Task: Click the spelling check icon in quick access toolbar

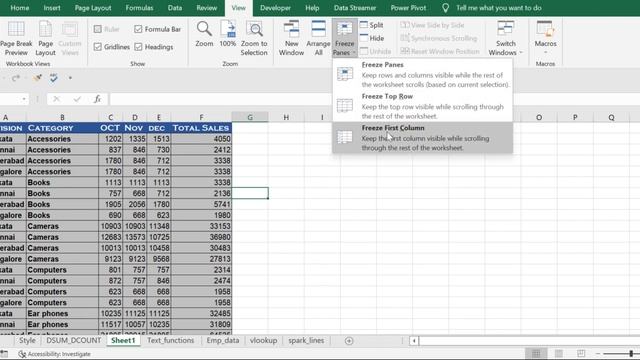Action: point(53,78)
